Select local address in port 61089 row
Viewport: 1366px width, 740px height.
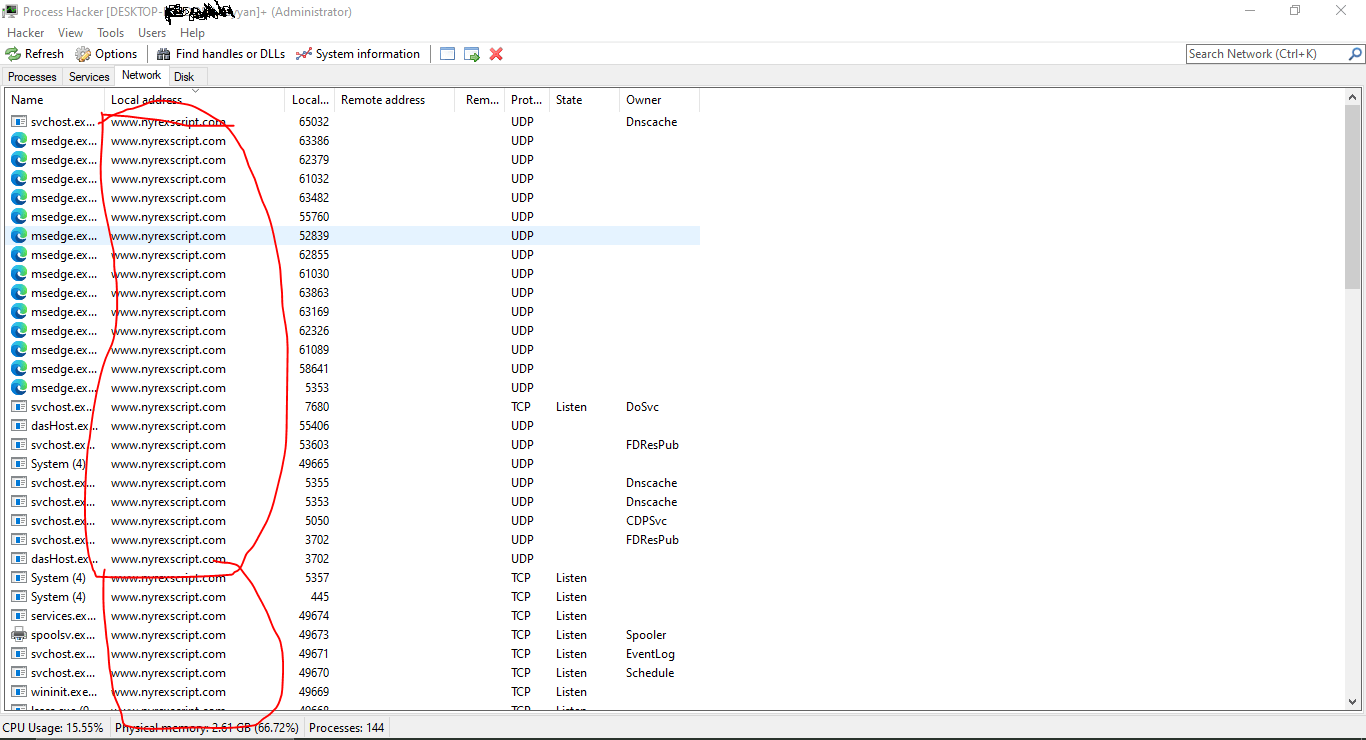(168, 350)
